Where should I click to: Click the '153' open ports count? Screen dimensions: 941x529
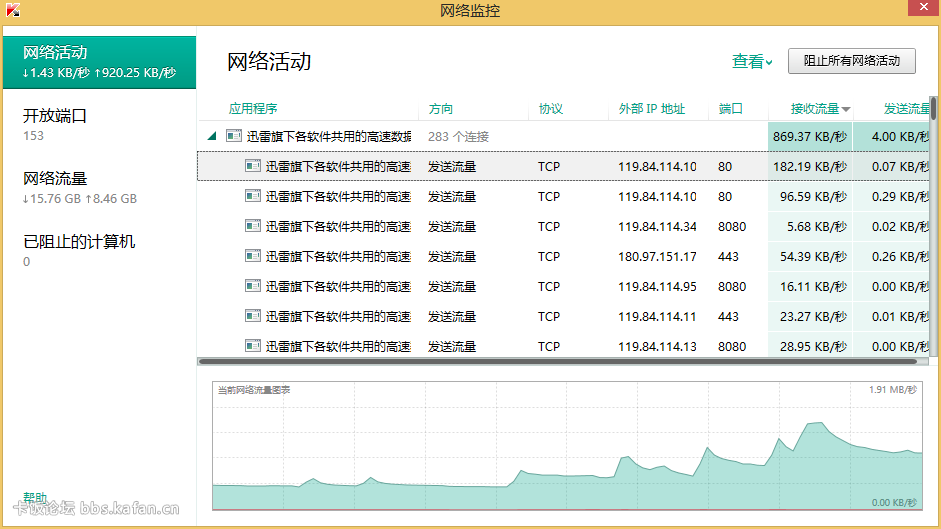33,136
